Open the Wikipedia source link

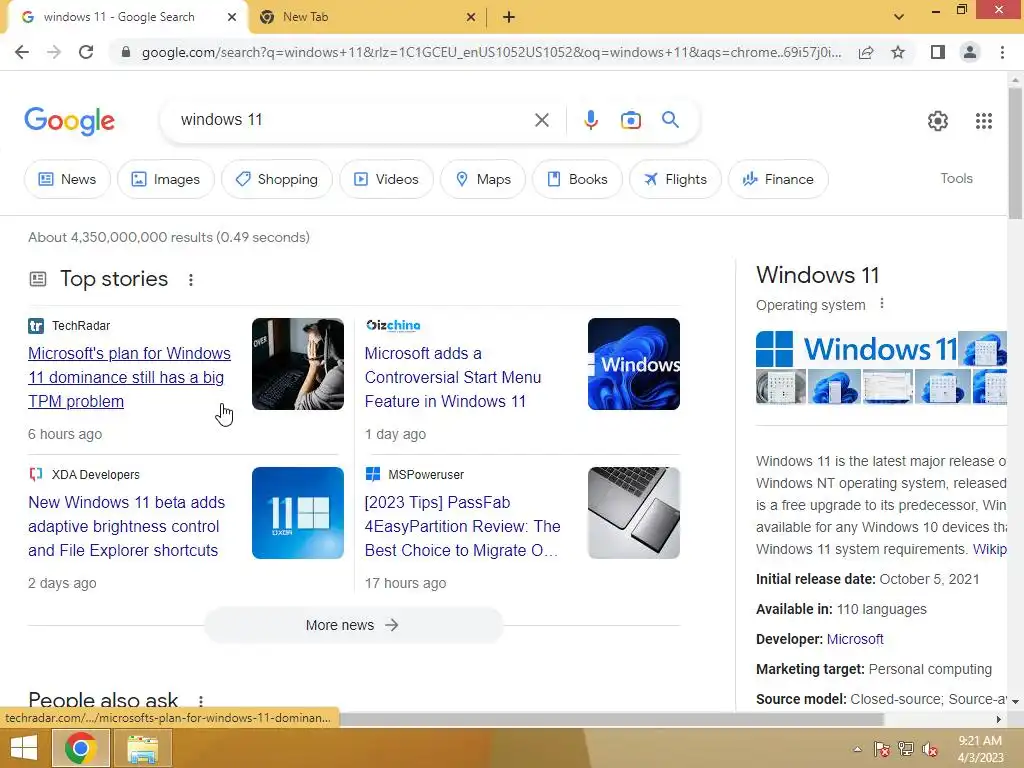[989, 549]
